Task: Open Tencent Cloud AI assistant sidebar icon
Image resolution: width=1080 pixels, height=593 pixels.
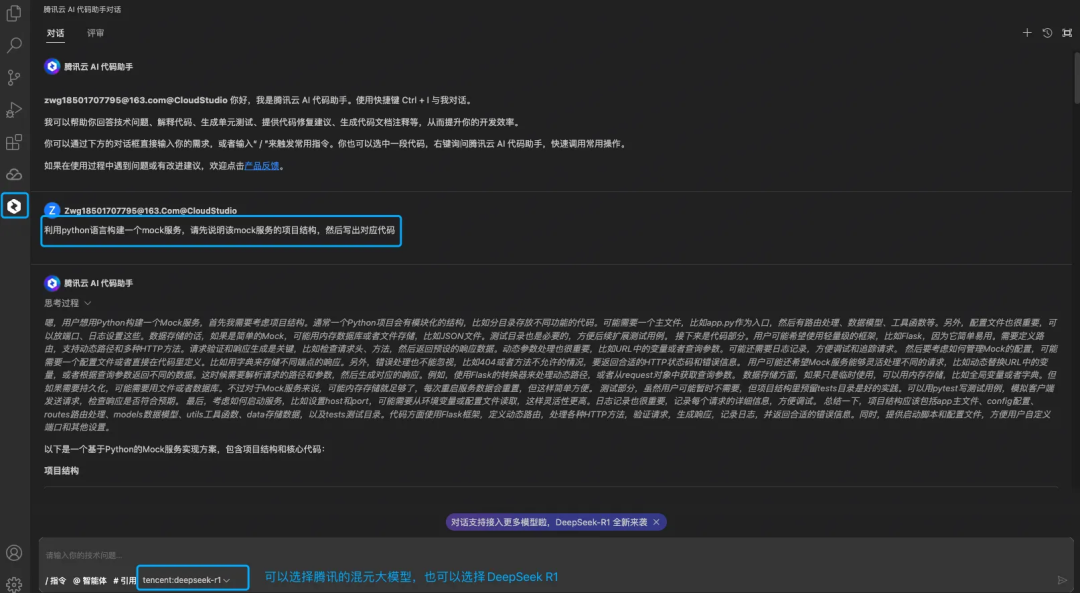Action: tap(14, 206)
